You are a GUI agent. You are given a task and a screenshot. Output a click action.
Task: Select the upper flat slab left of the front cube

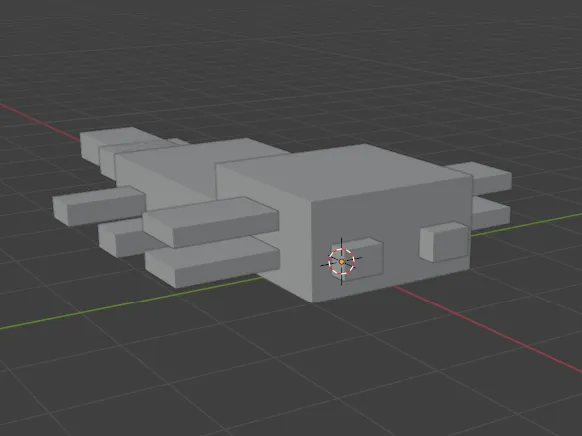point(210,222)
